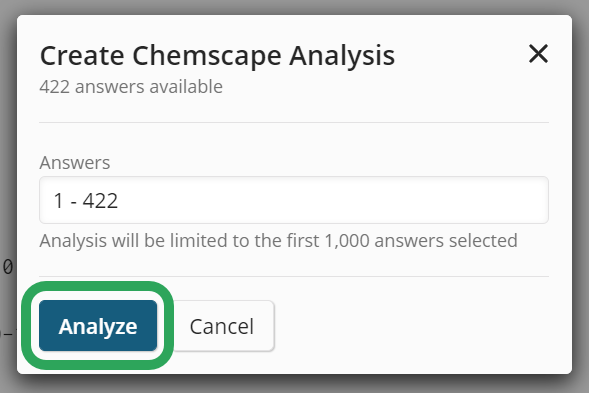This screenshot has width=589, height=393.
Task: Click the Analyze button
Action: coord(98,325)
